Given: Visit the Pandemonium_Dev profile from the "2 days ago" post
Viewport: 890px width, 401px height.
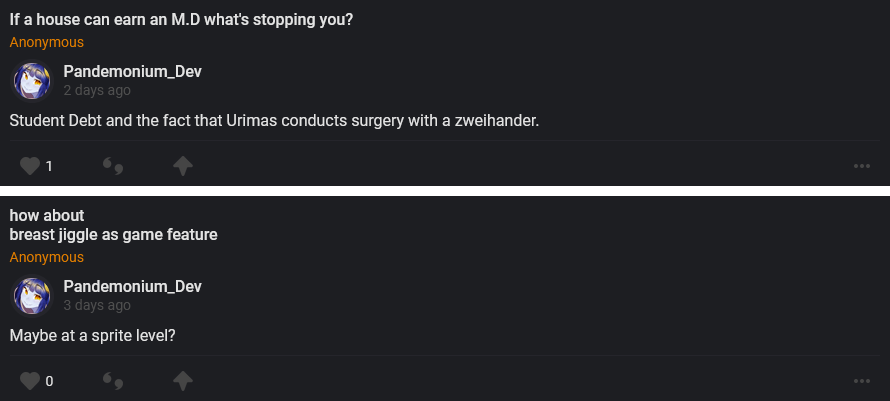Looking at the screenshot, I should coord(132,72).
